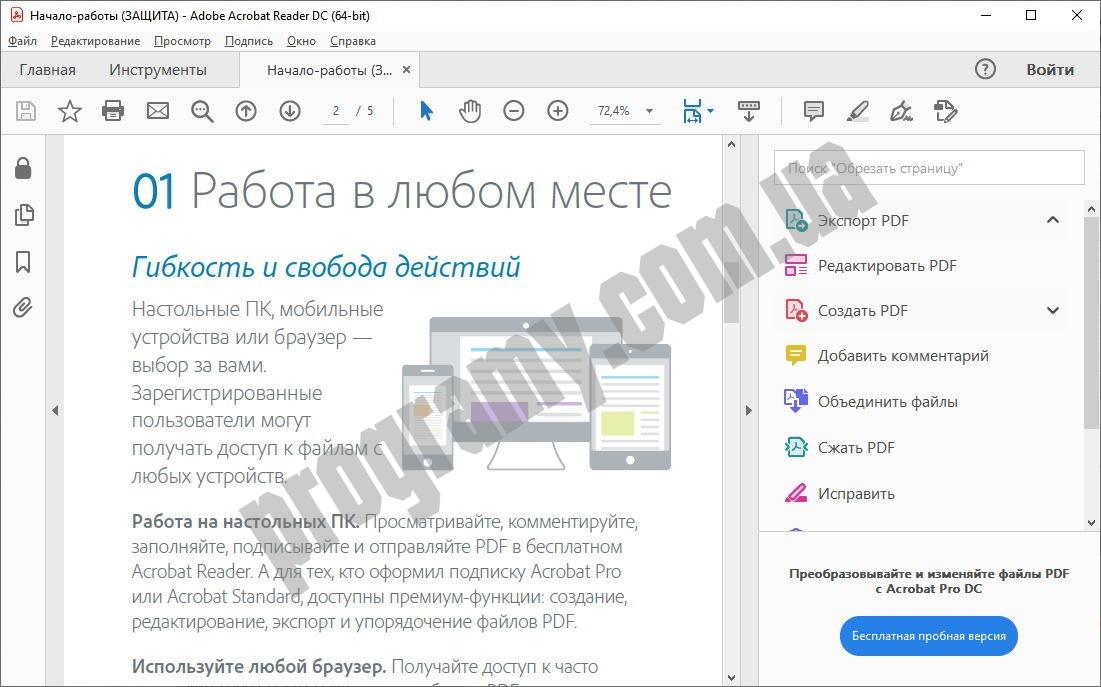Click the fit page width icon
The width and height of the screenshot is (1101, 687).
pyautogui.click(x=692, y=111)
